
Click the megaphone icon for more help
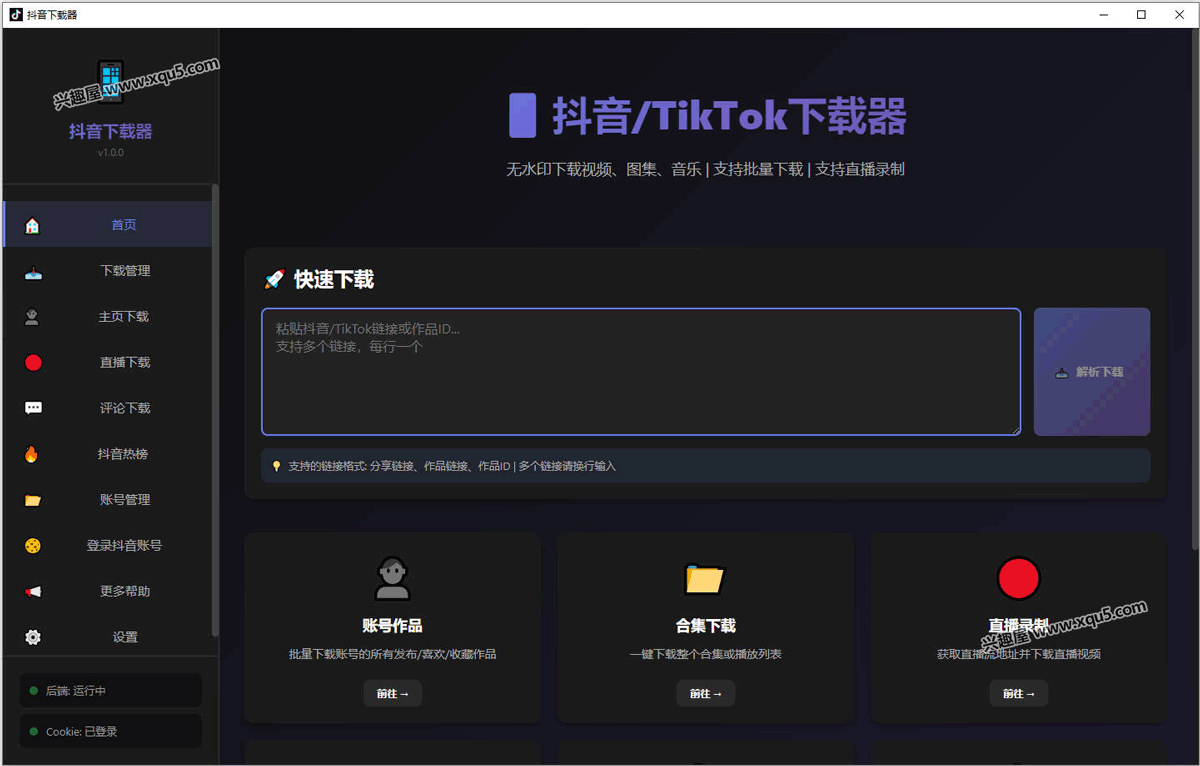click(x=33, y=592)
